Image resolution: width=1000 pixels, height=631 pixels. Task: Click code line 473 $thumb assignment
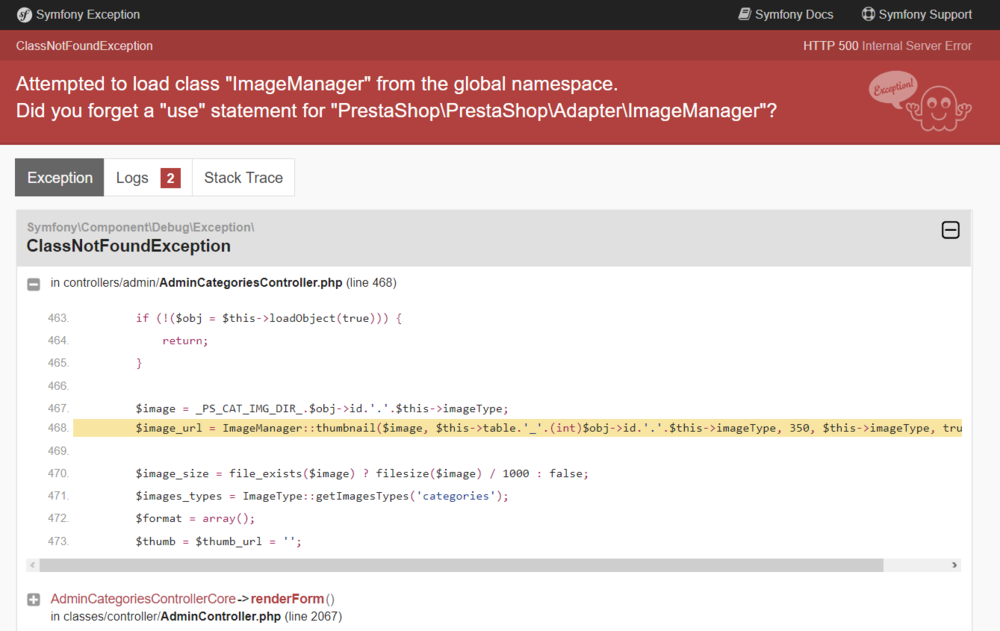[218, 541]
